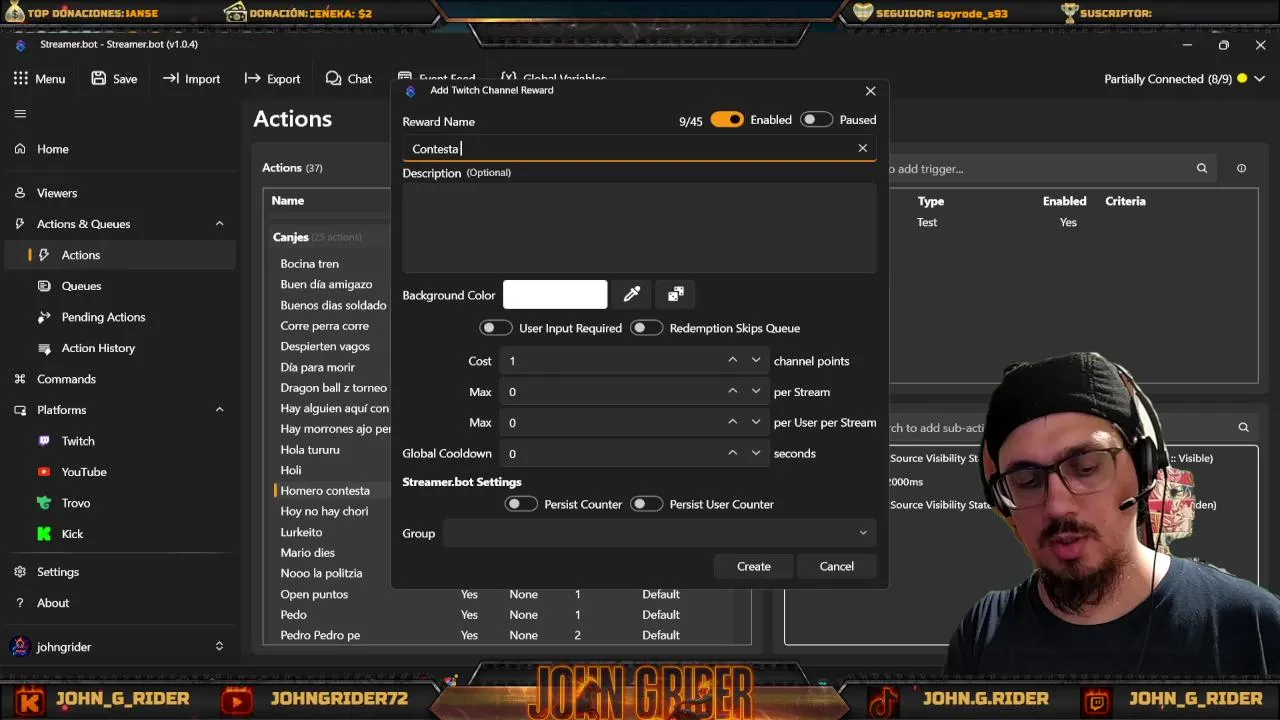Toggle Redemption Skips Queue
The height and width of the screenshot is (720, 1280).
coord(647,328)
